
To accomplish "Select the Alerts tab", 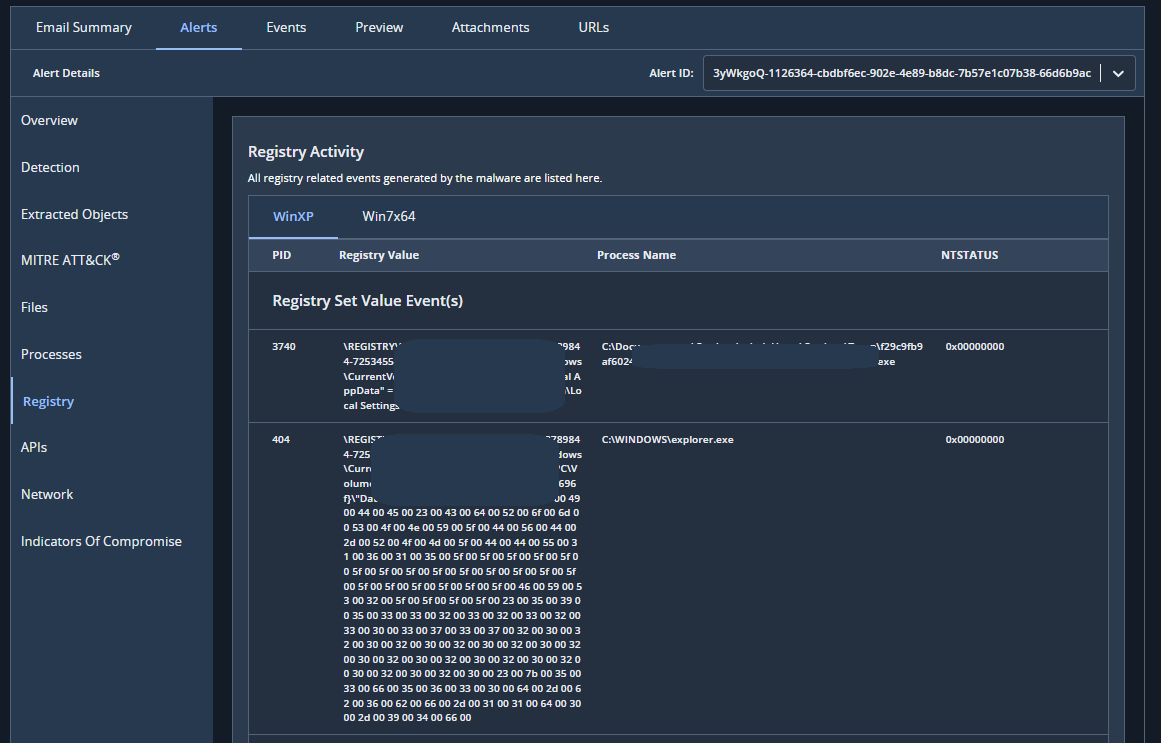I will point(198,27).
